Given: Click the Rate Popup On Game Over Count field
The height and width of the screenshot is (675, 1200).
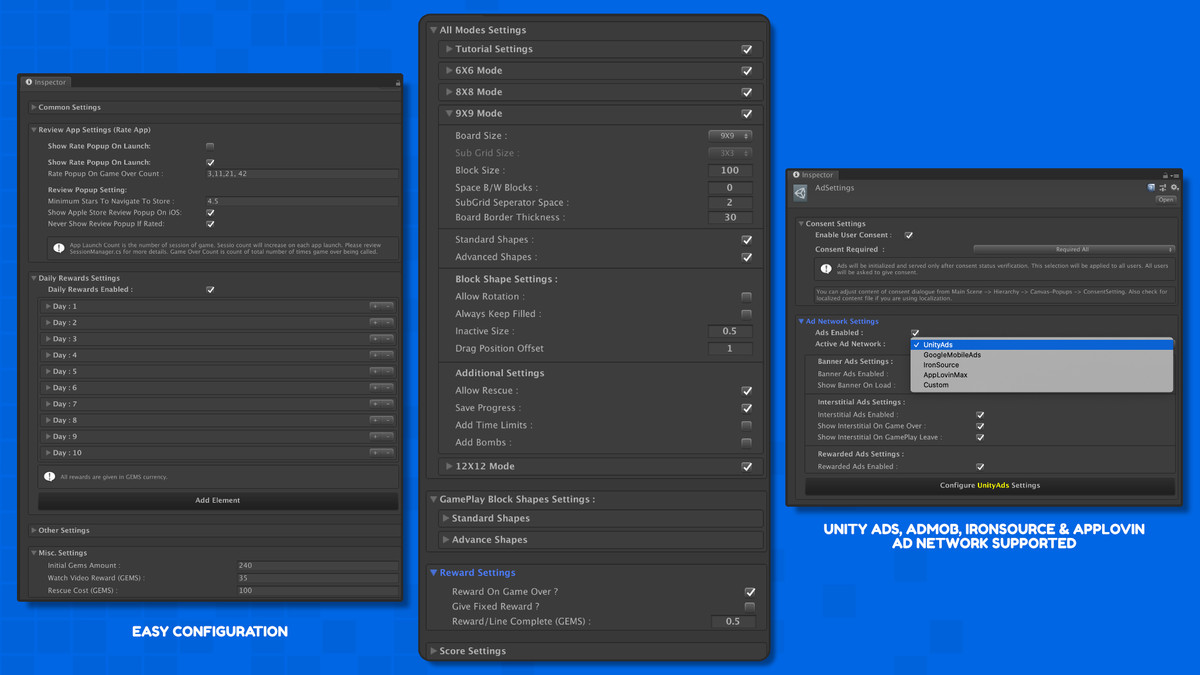Looking at the screenshot, I should click(301, 174).
